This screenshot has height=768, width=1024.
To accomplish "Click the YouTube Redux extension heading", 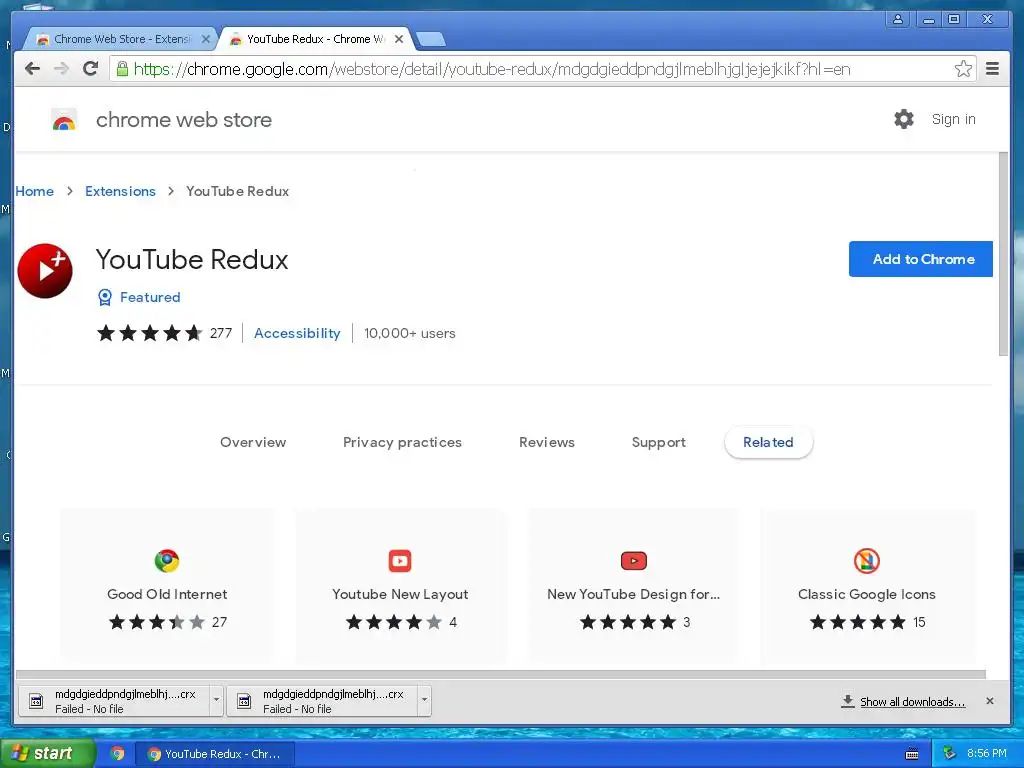I will 192,259.
